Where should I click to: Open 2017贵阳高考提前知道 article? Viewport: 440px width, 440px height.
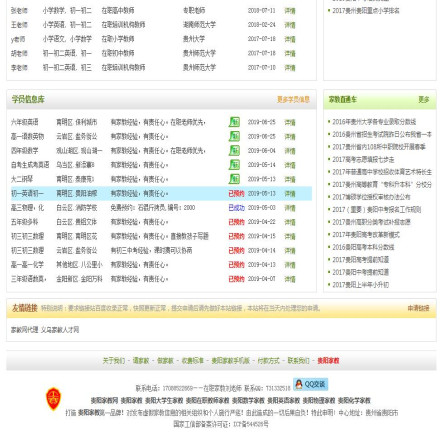pos(361,260)
